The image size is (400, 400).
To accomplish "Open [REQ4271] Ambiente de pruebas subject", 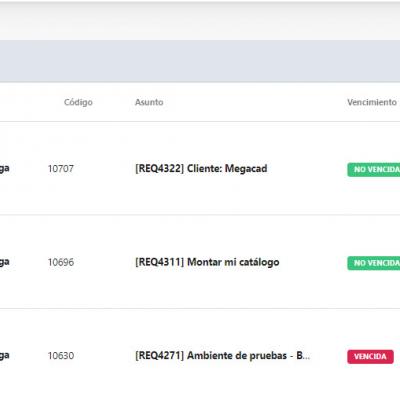I will (222, 356).
